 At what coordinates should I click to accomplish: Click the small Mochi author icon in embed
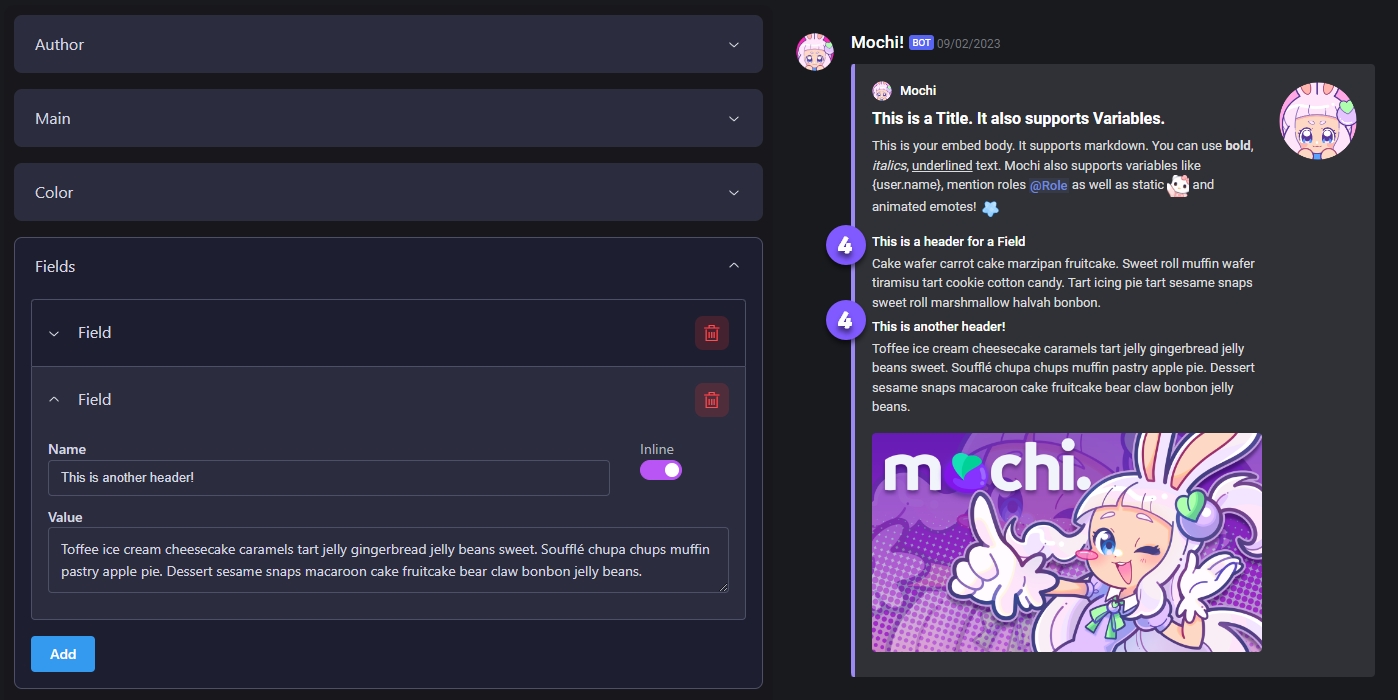pyautogui.click(x=881, y=91)
